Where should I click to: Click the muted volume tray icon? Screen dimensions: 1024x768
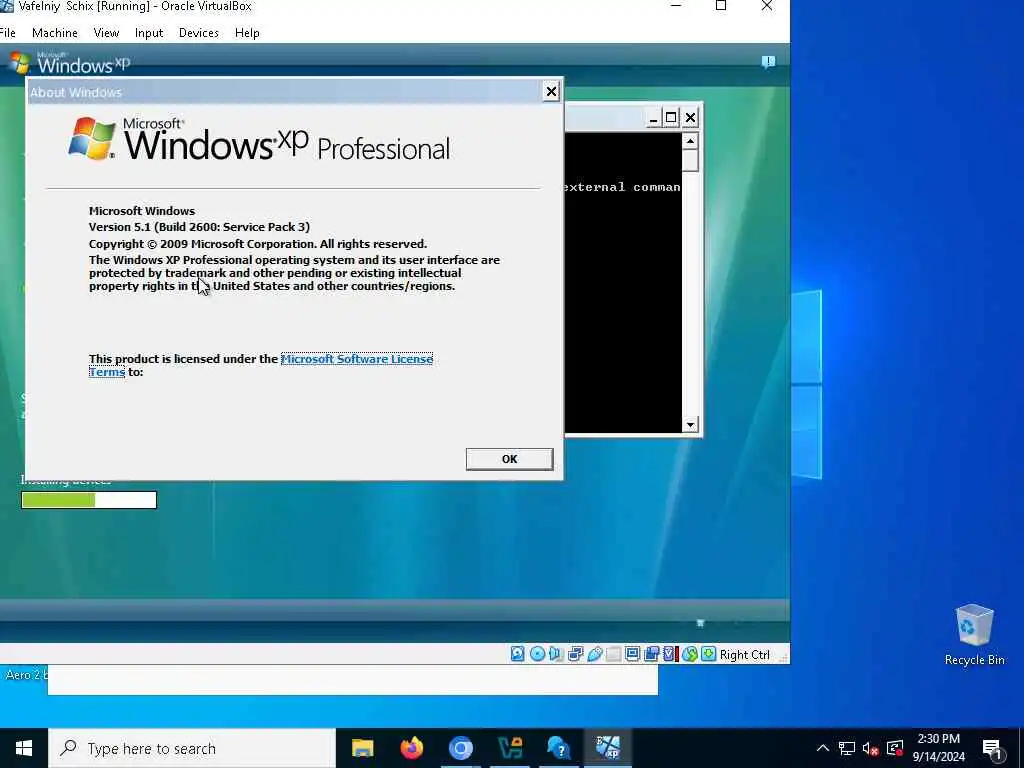click(870, 748)
